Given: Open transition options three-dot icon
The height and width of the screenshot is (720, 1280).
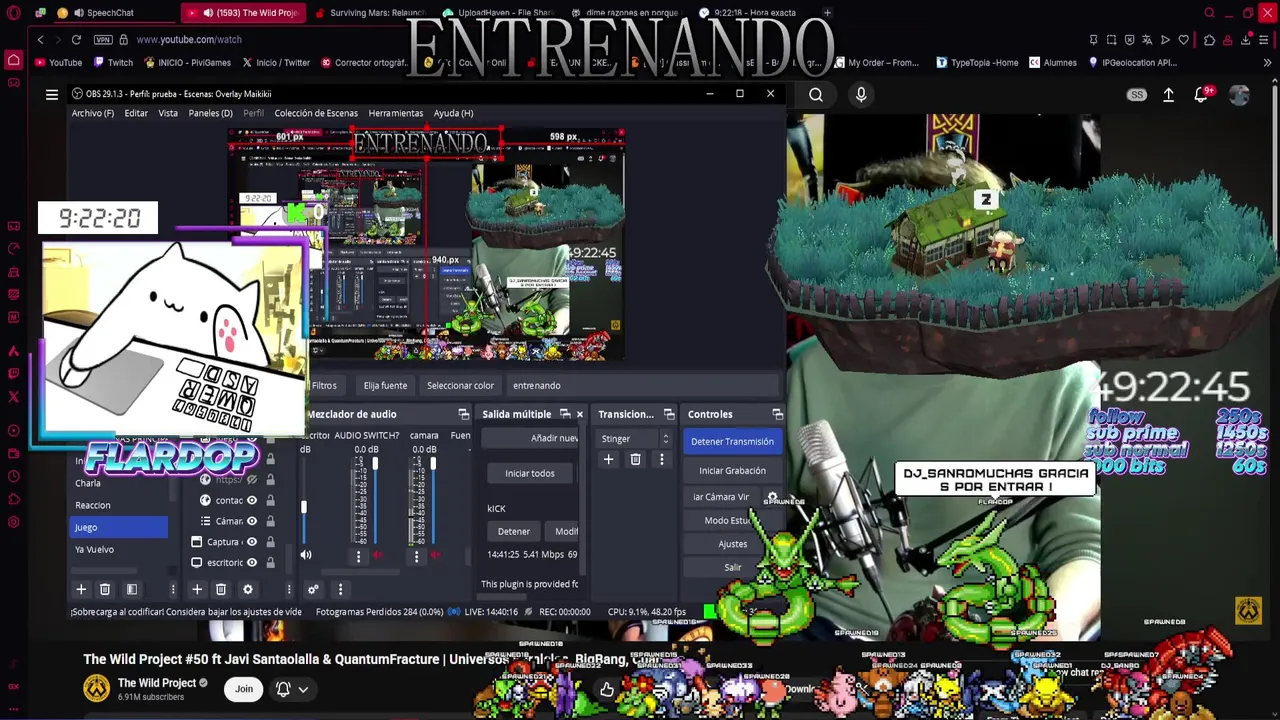Looking at the screenshot, I should click(661, 459).
